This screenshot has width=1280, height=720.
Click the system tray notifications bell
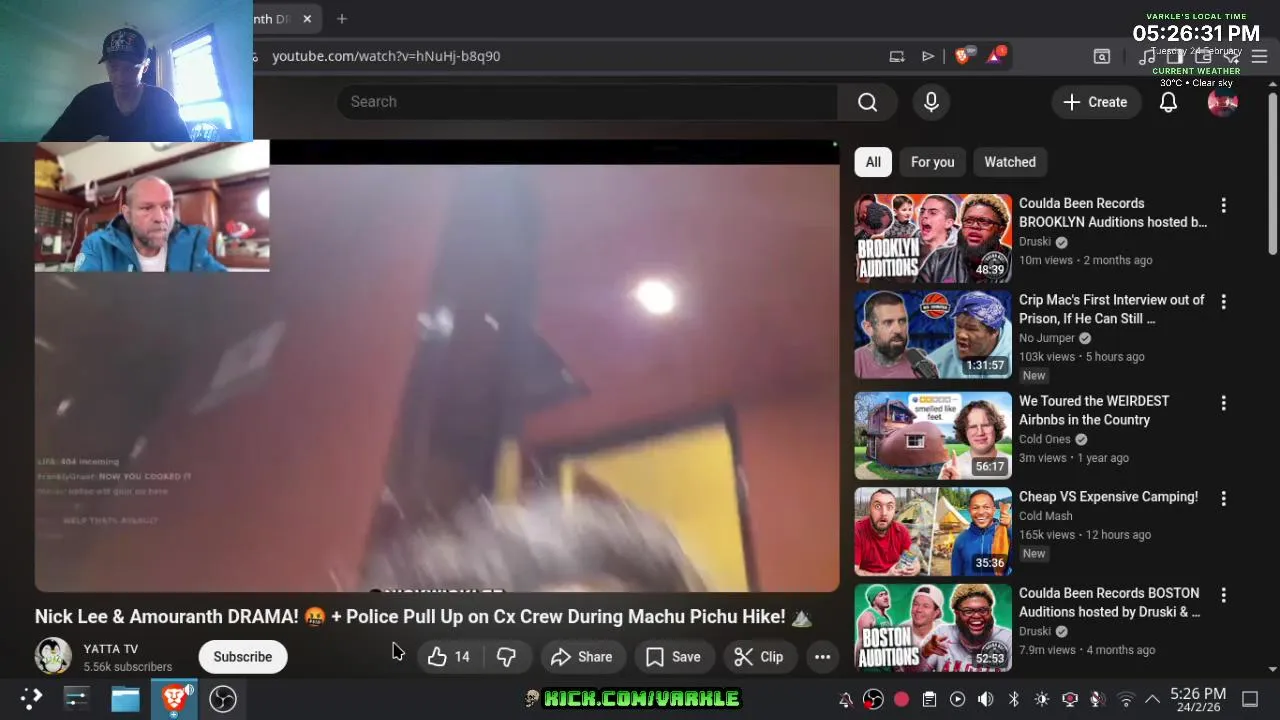pos(845,699)
